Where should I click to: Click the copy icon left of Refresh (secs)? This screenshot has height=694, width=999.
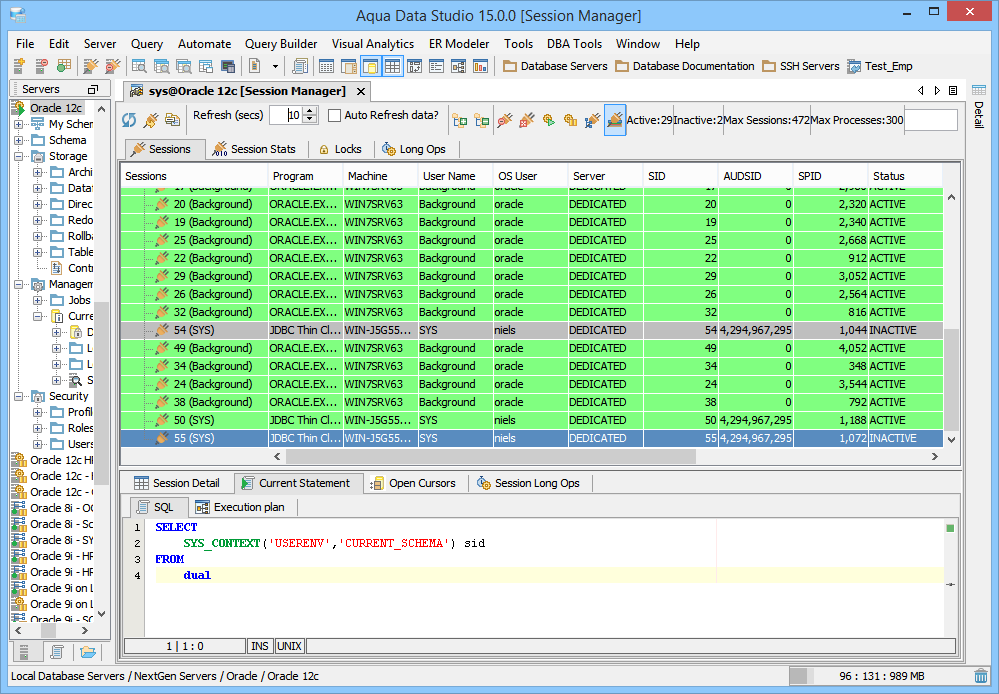[x=172, y=120]
